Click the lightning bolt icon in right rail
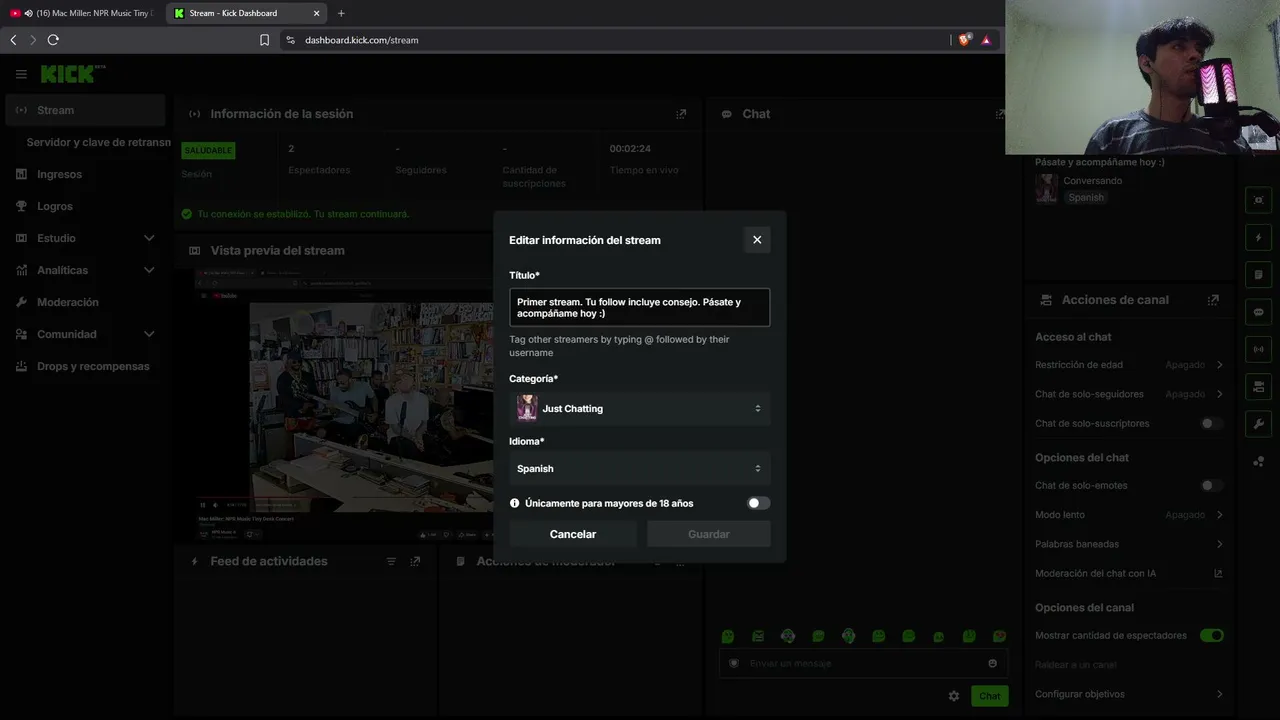Screen dimensions: 1280x720 point(1259,238)
